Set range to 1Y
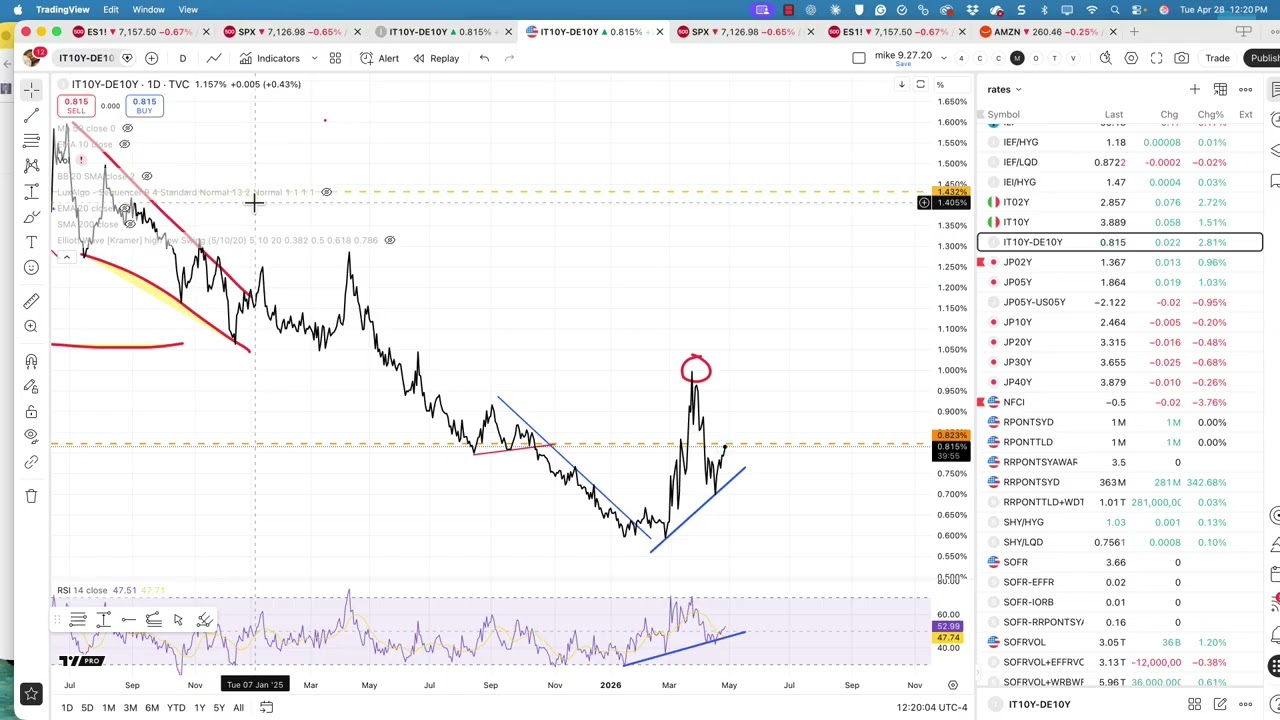Viewport: 1280px width, 720px height. click(x=199, y=708)
